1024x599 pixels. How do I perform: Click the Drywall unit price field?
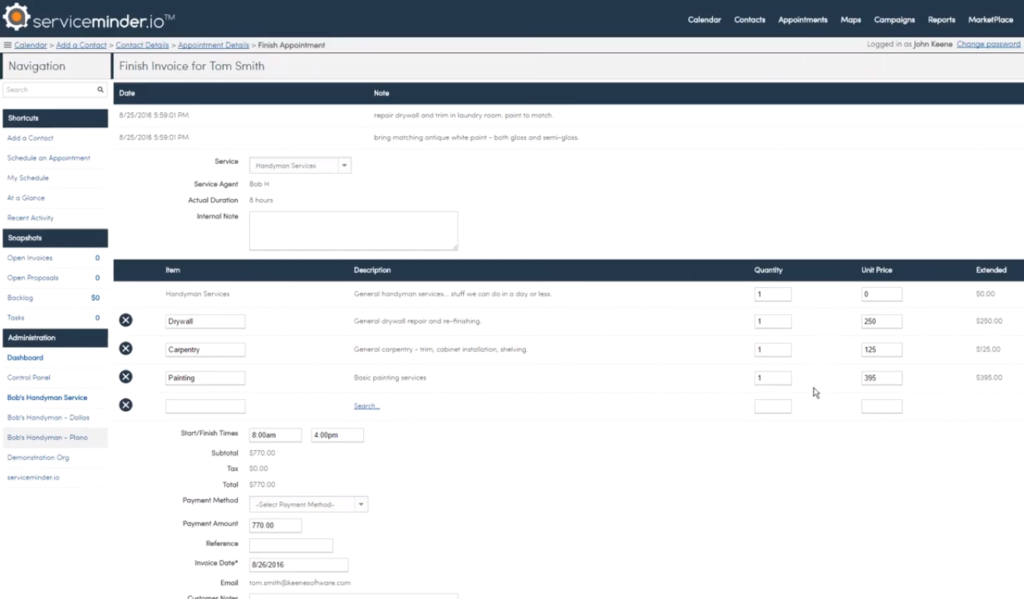click(882, 321)
